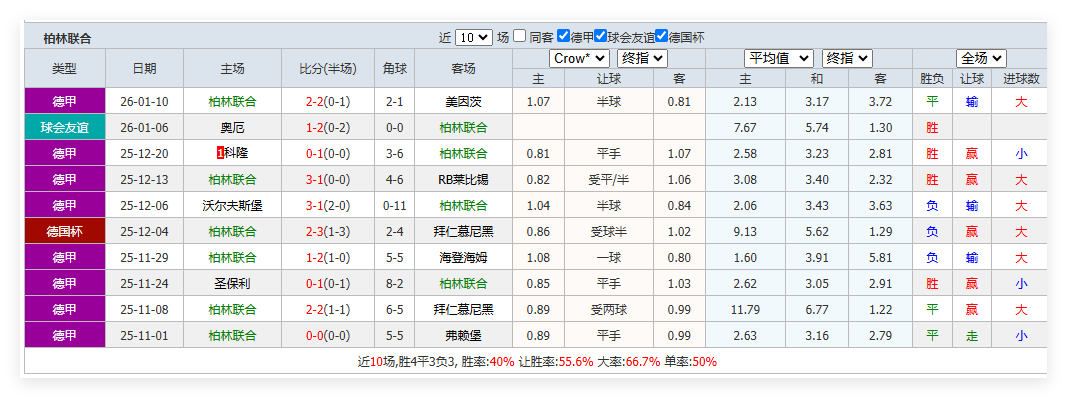This screenshot has height=398, width=1067.
Task: Click the 一球 handicap cell
Action: click(609, 257)
